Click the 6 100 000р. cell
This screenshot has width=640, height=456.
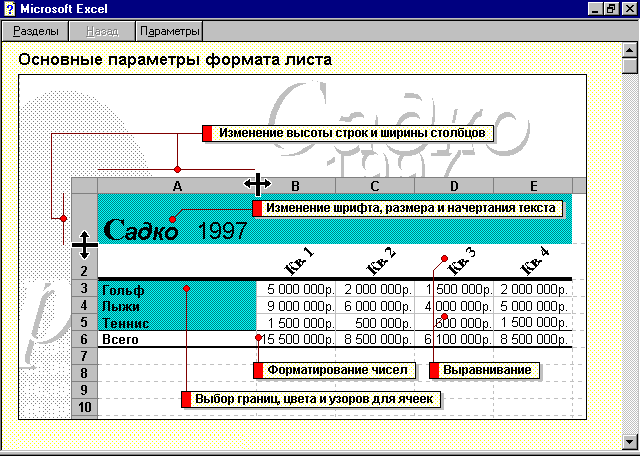click(x=454, y=339)
